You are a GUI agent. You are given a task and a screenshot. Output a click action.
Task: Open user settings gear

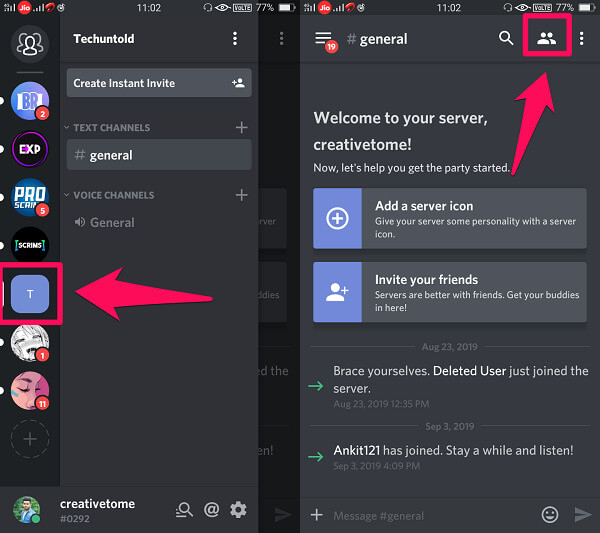[238, 510]
